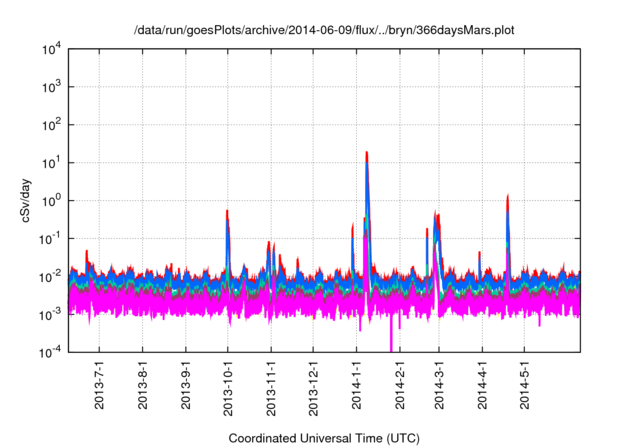This screenshot has height=448, width=640.
Task: Click the 10^4 y-axis tick label
Action: [50, 49]
